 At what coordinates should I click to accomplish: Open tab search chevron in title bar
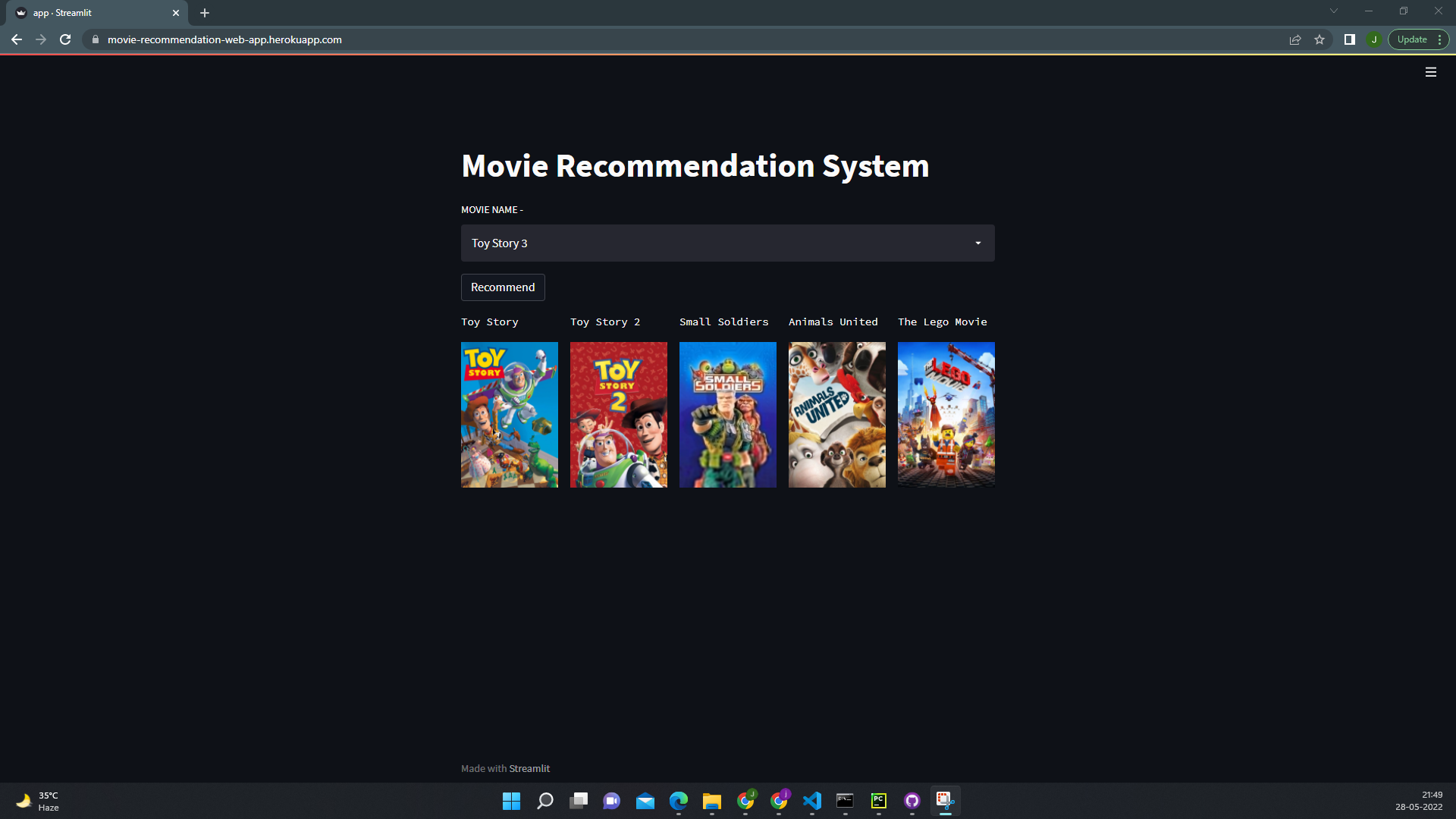click(1333, 11)
